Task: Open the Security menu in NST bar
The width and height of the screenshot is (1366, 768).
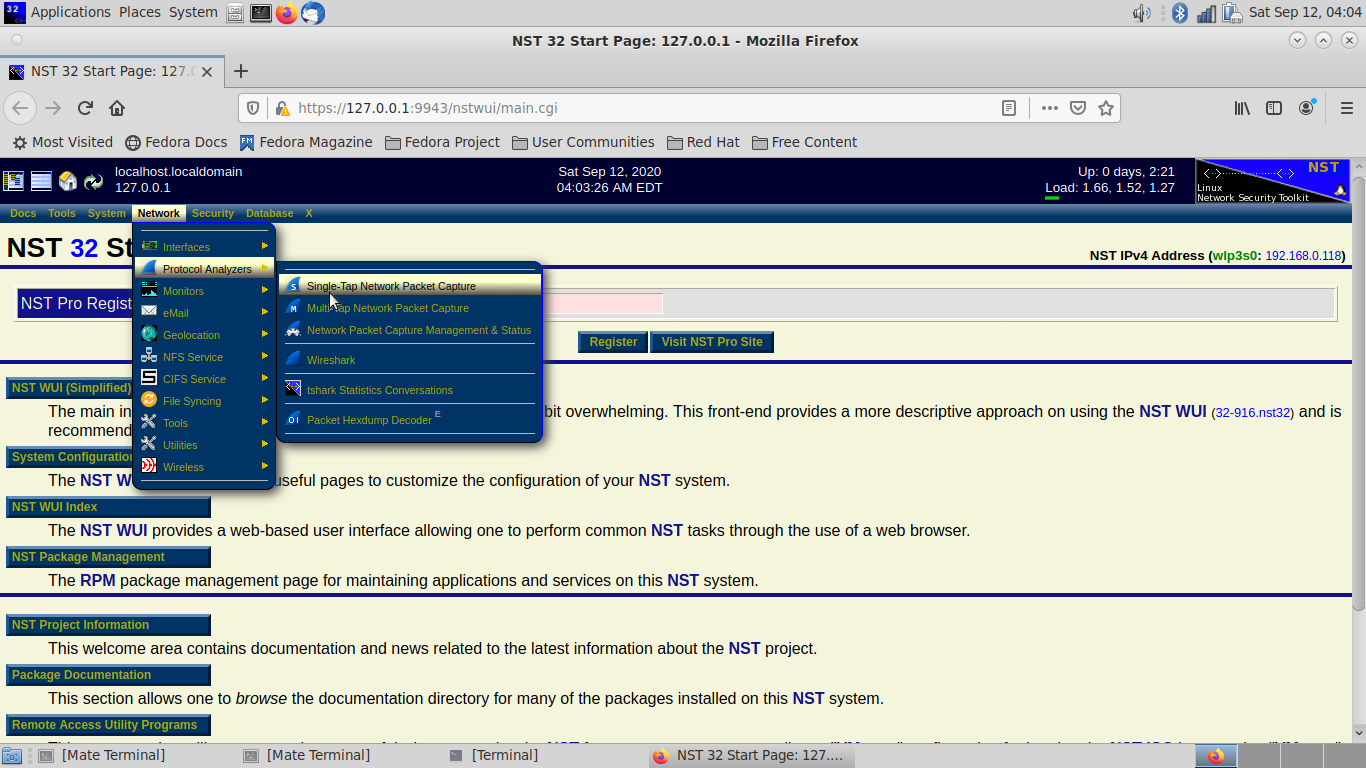Action: click(212, 213)
